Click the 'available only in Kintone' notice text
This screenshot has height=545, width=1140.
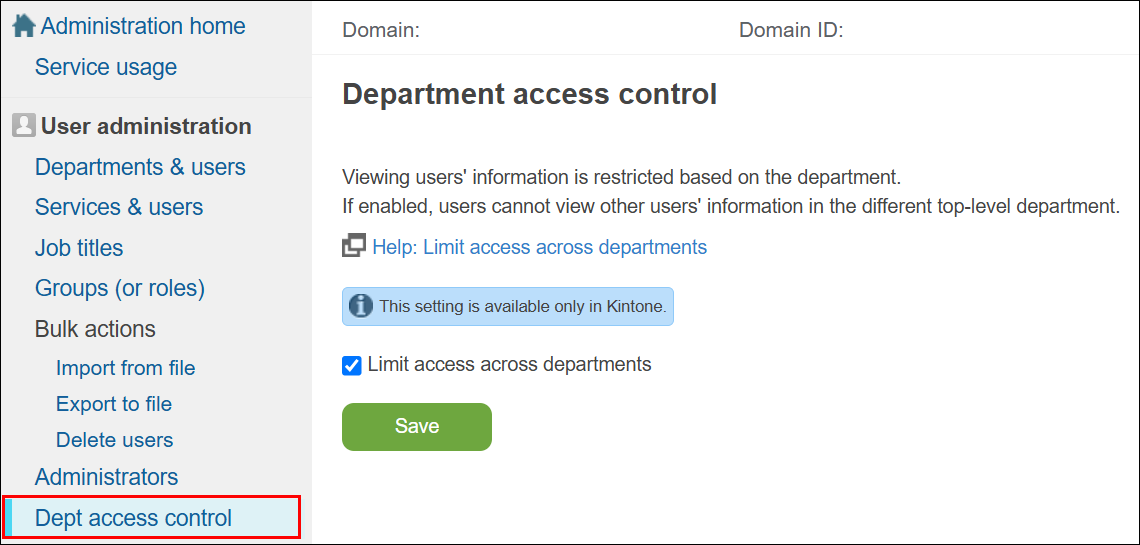click(522, 307)
